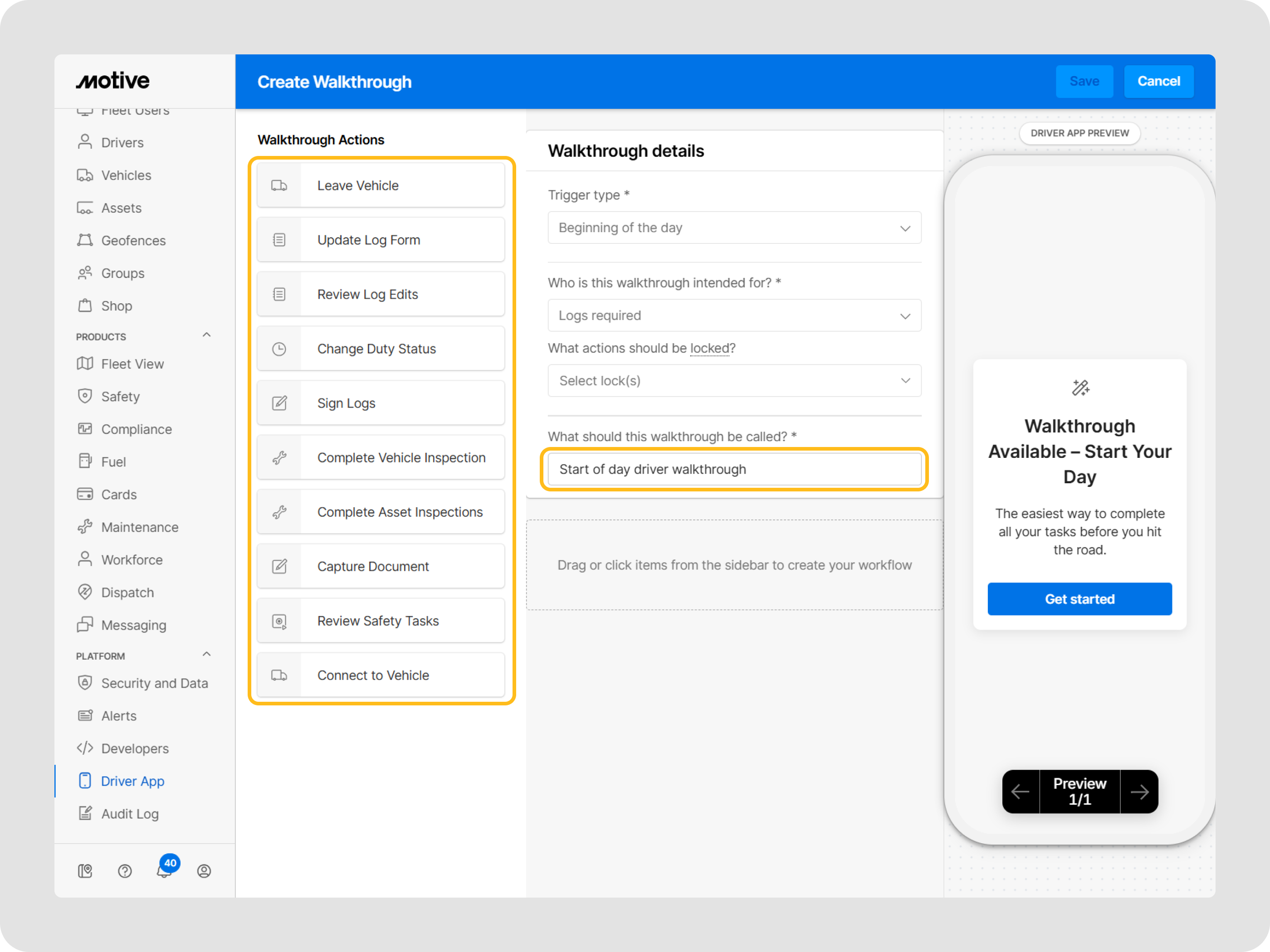Open the Select lock(s) dropdown
Viewport: 1270px width, 952px height.
pyautogui.click(x=734, y=381)
